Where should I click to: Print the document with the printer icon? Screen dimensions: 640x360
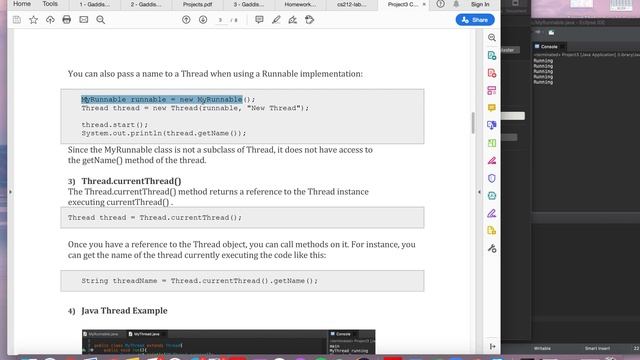click(67, 20)
